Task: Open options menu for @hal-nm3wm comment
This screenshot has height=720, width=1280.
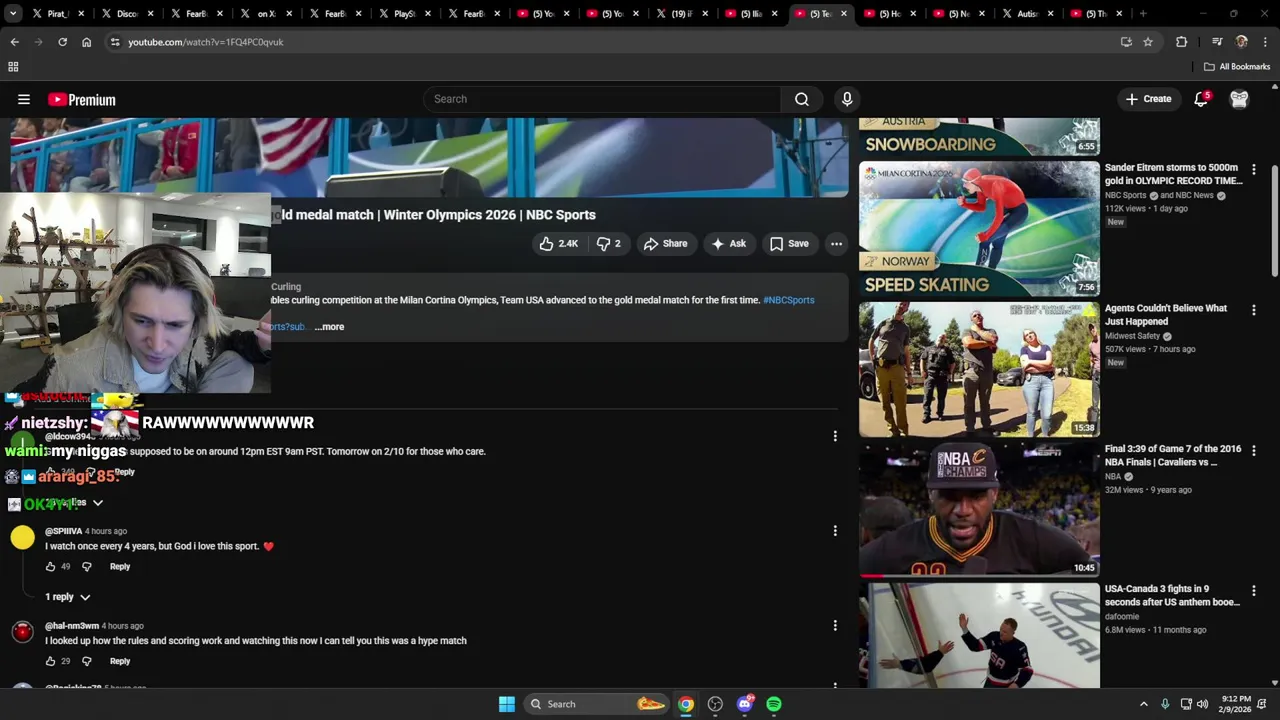Action: [835, 626]
